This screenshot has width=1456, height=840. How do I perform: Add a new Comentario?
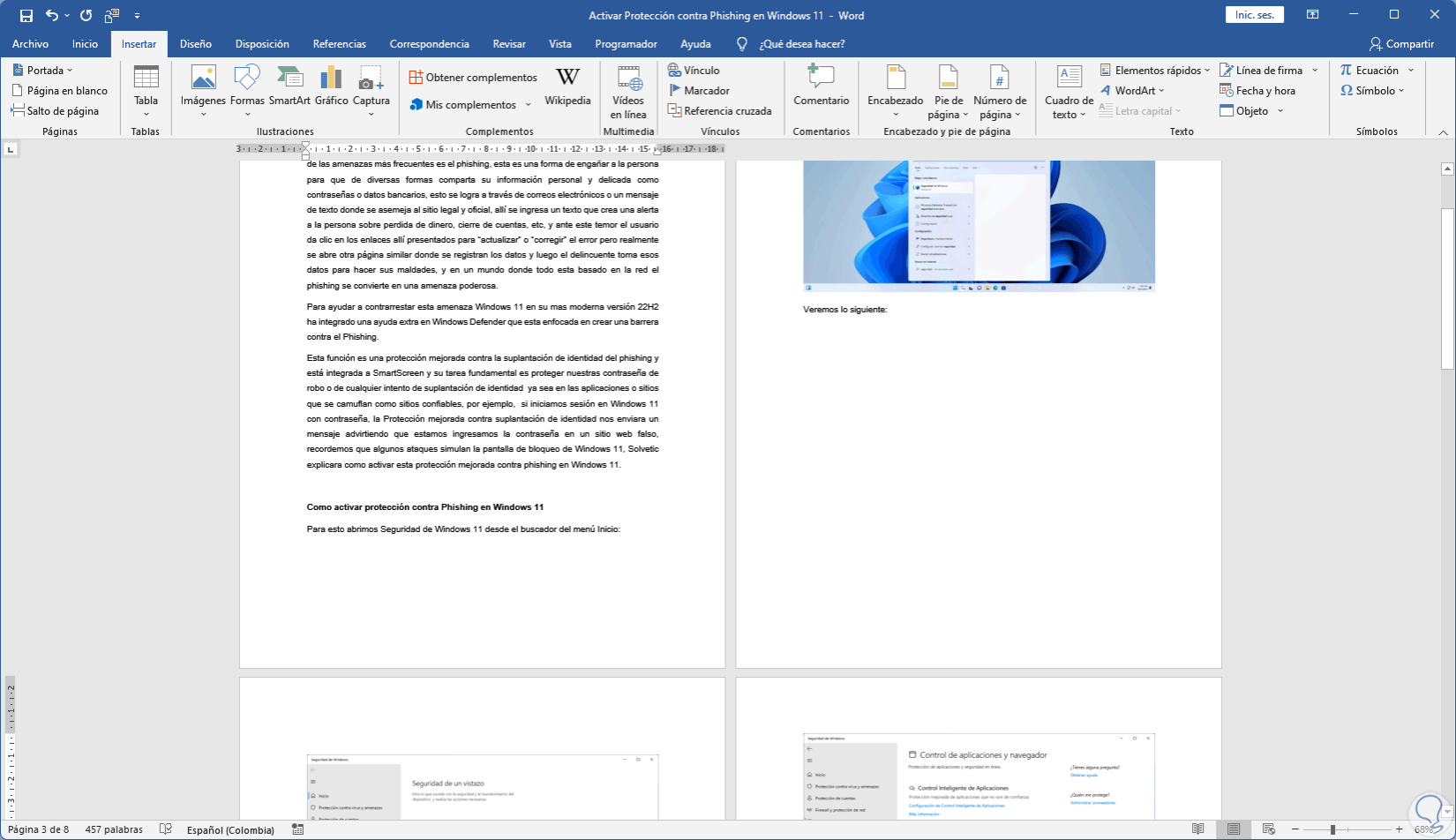click(821, 86)
